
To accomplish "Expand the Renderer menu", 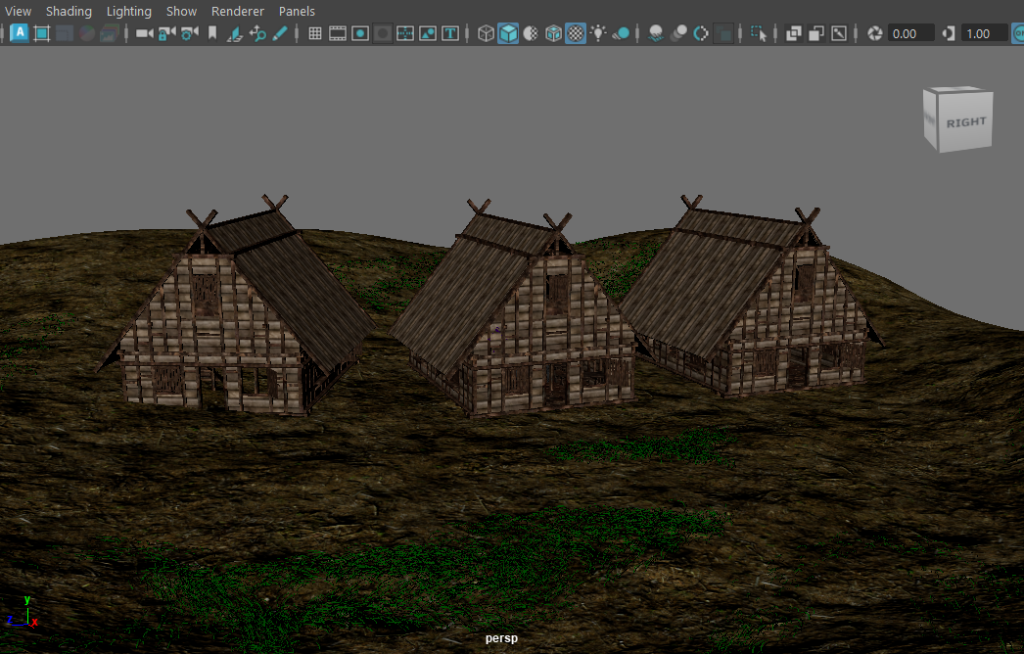I will click(237, 11).
